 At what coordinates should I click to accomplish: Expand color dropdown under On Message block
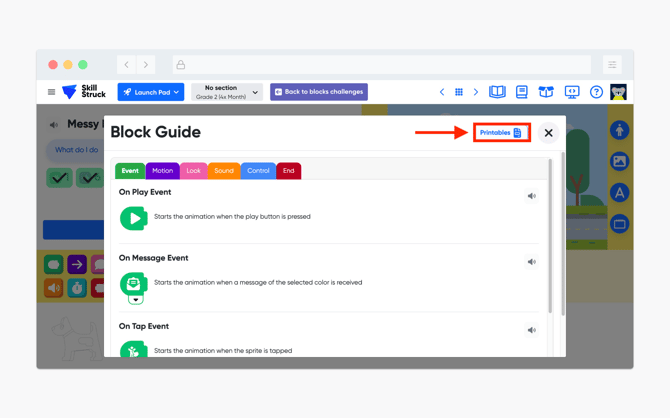[136, 300]
